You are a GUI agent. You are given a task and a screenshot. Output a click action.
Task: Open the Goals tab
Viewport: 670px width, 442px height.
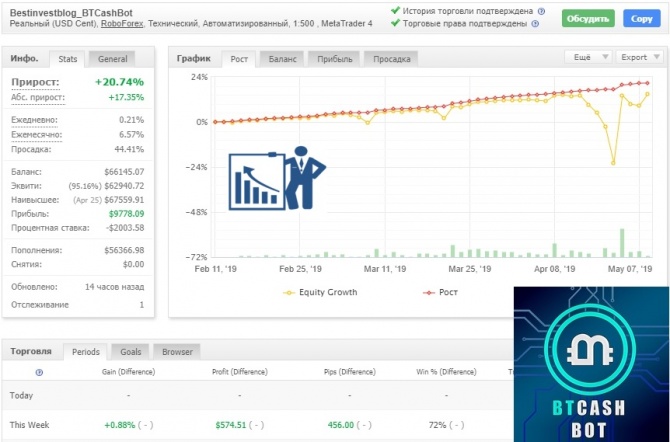point(130,352)
